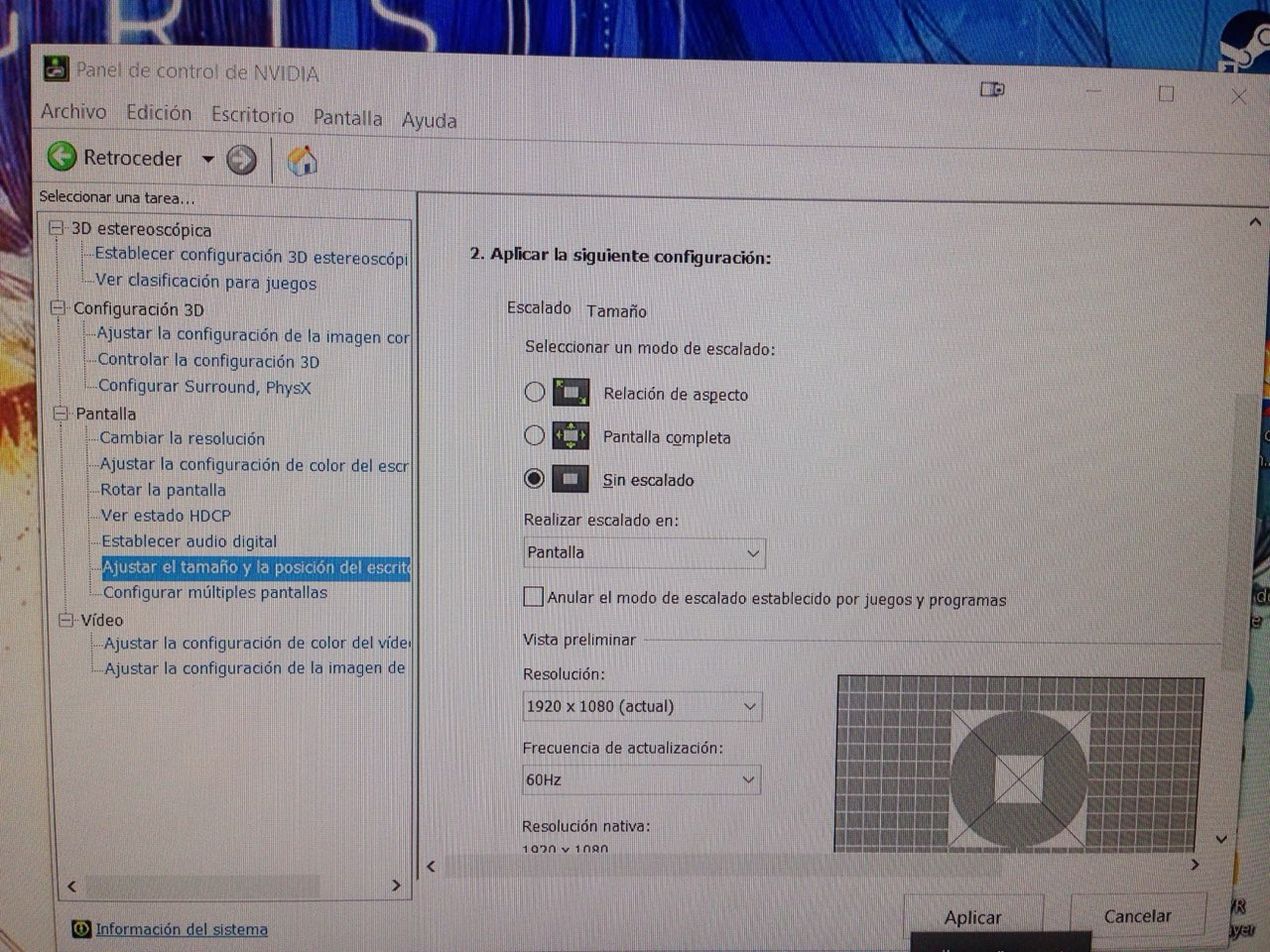Select Ver clasificación para juegos item
Screen dimensions: 1270x952
pyautogui.click(x=206, y=282)
